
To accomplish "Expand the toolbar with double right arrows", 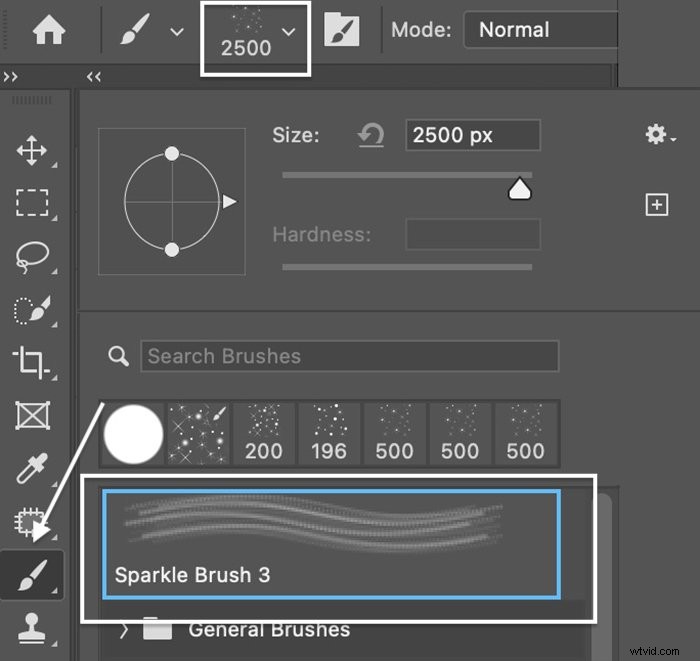I will (x=10, y=77).
